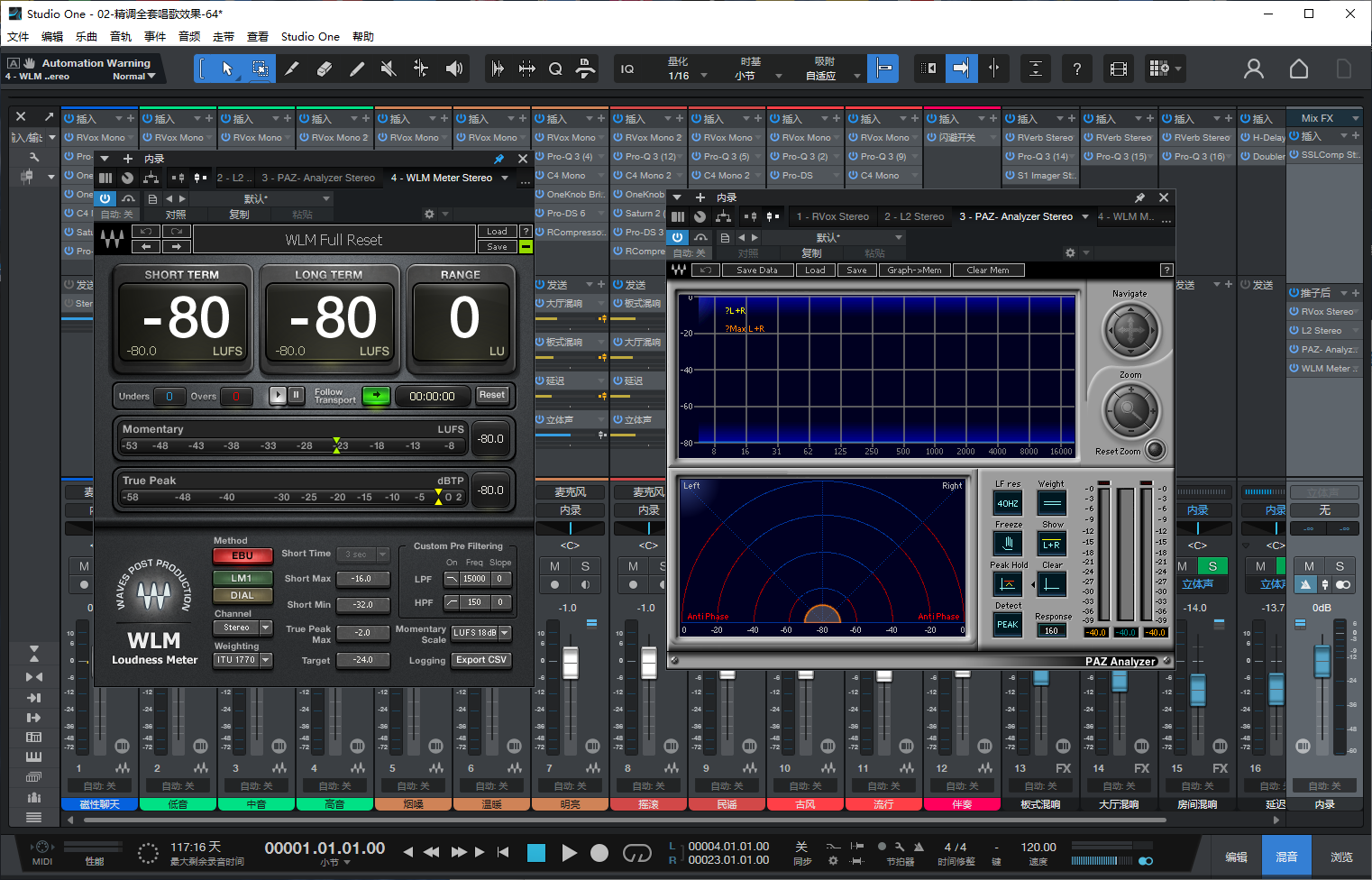Viewport: 1372px width, 880px height.
Task: Toggle the Loop button in transport
Action: tap(636, 852)
